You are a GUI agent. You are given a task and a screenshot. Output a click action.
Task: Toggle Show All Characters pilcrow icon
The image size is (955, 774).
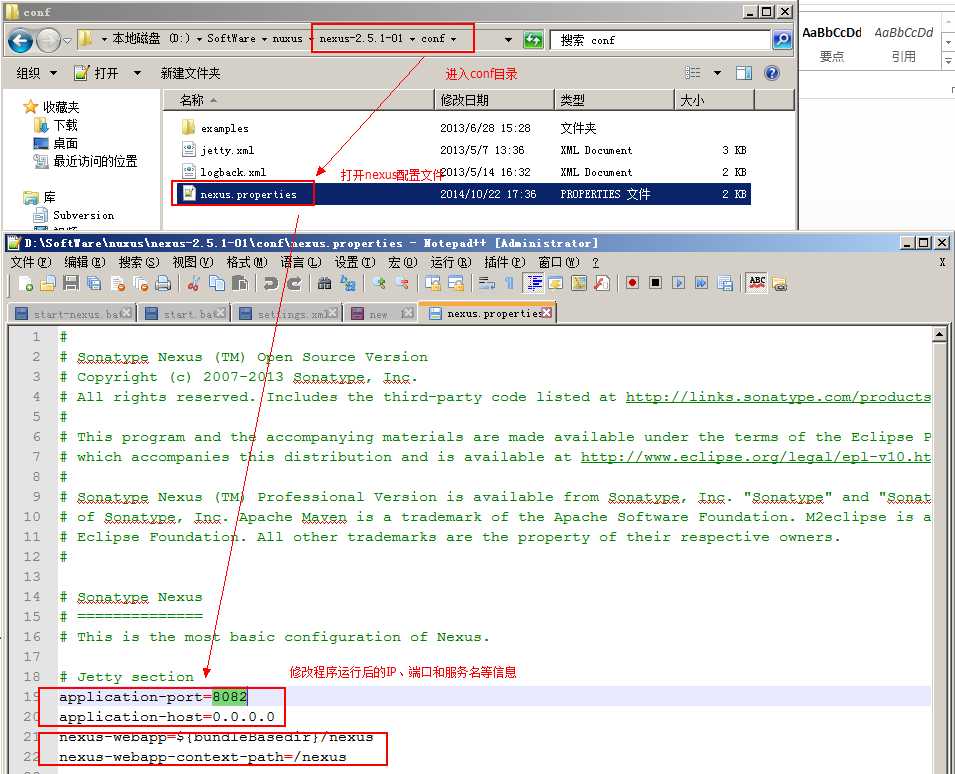point(509,283)
